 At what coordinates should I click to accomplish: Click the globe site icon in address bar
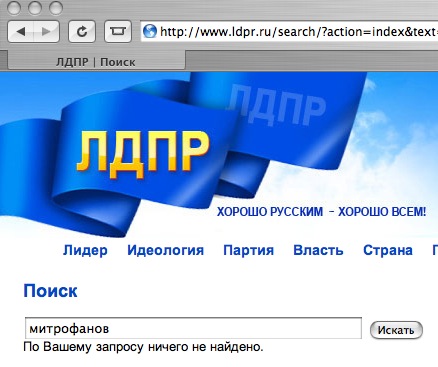tap(150, 31)
